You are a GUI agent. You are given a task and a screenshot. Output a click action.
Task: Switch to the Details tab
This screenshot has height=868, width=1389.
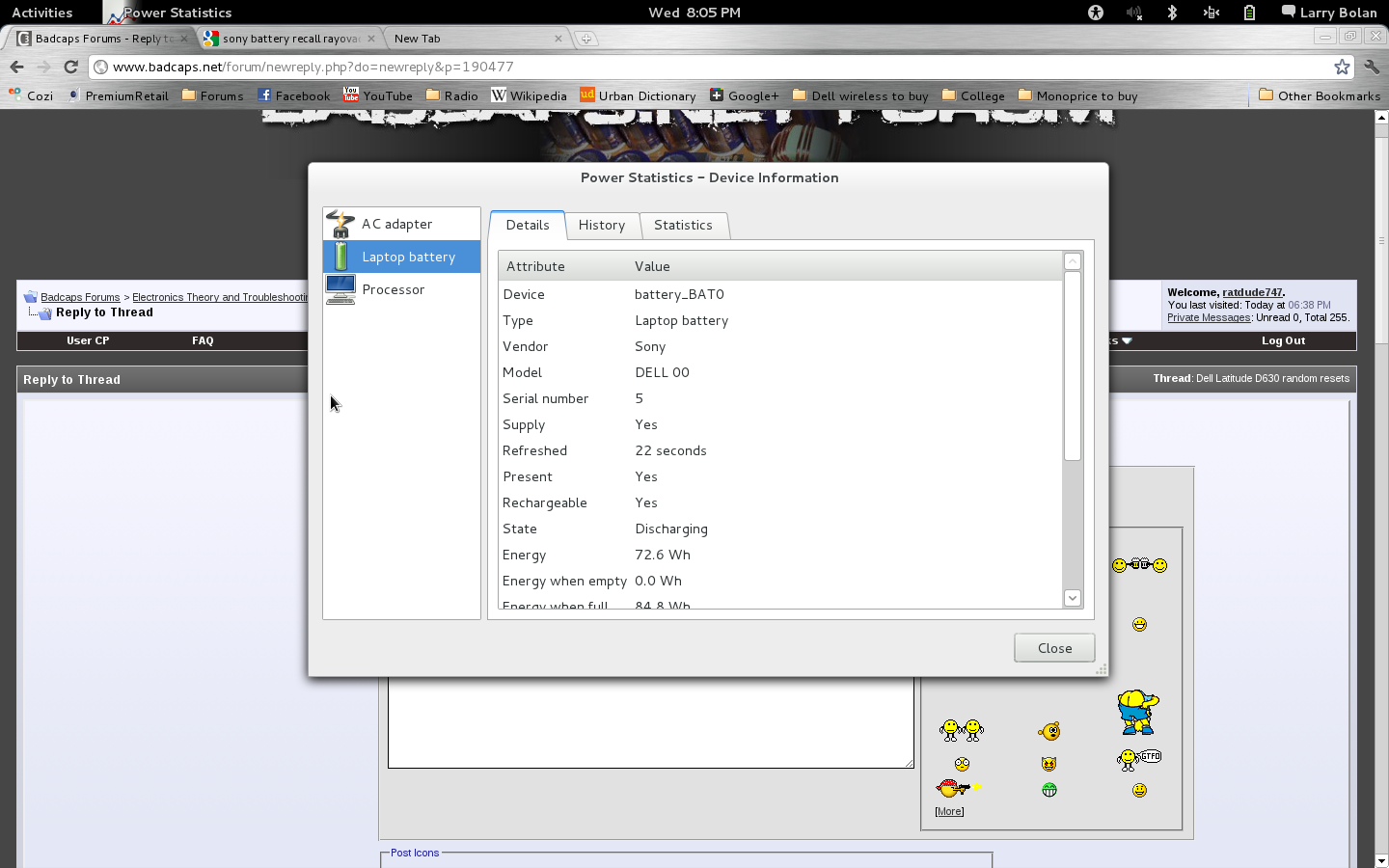pos(528,225)
